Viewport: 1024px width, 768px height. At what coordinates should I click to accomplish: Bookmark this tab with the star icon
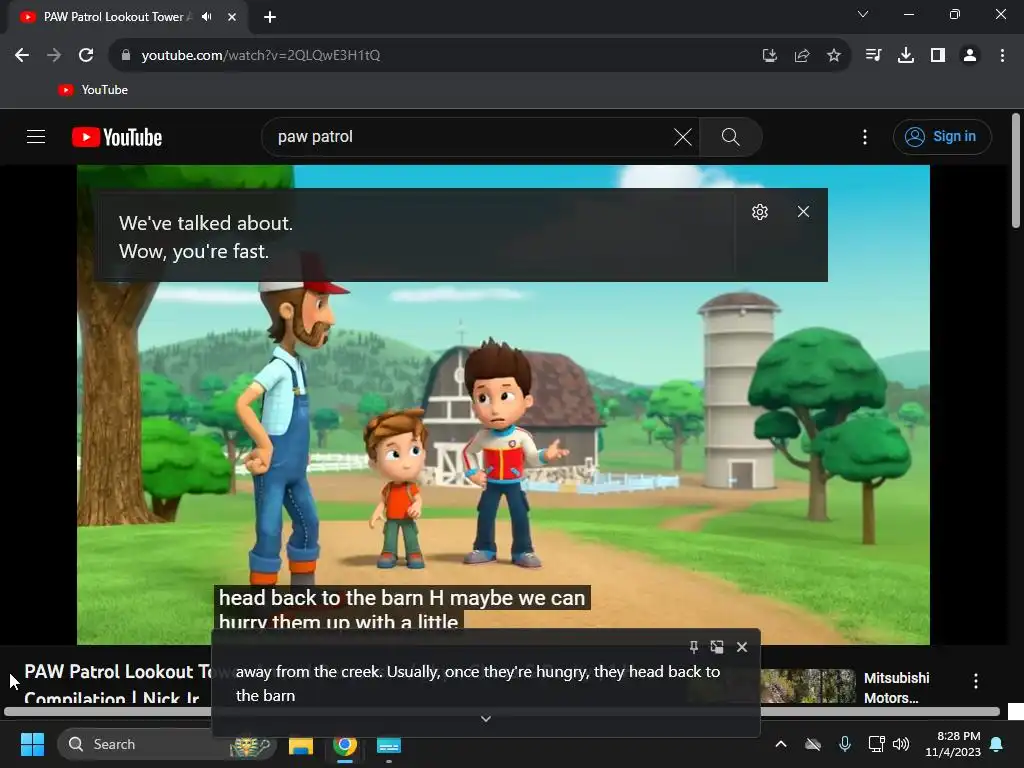point(834,56)
